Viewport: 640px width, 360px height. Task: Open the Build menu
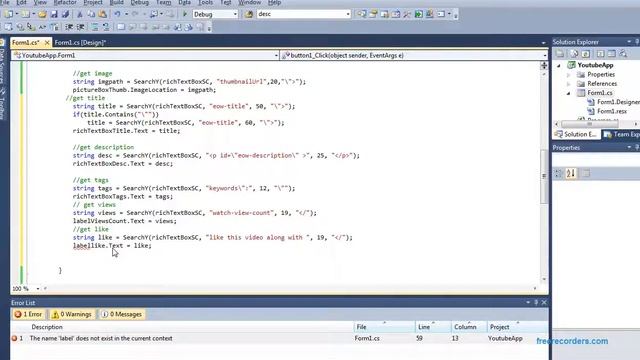[x=116, y=2]
